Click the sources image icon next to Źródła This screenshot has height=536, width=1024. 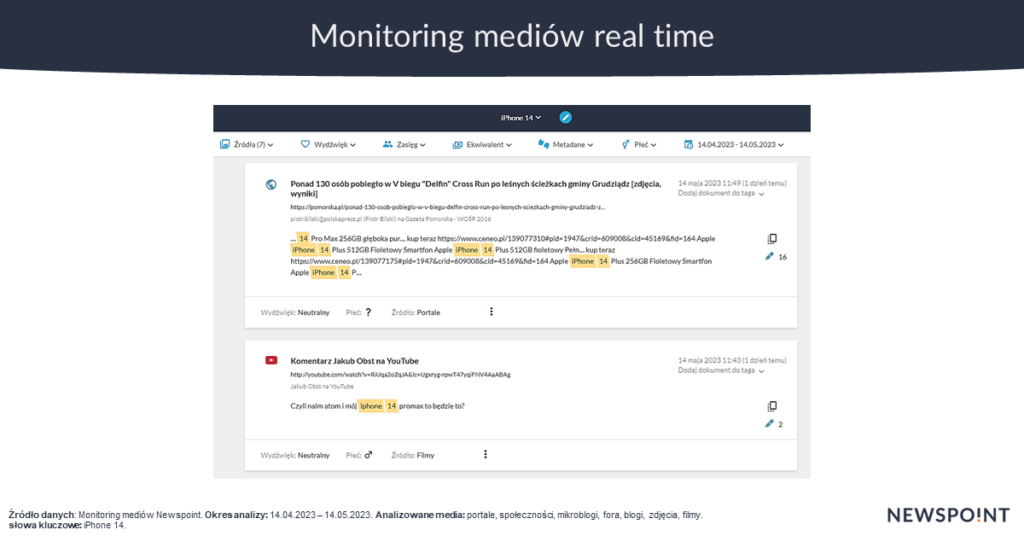coord(225,144)
